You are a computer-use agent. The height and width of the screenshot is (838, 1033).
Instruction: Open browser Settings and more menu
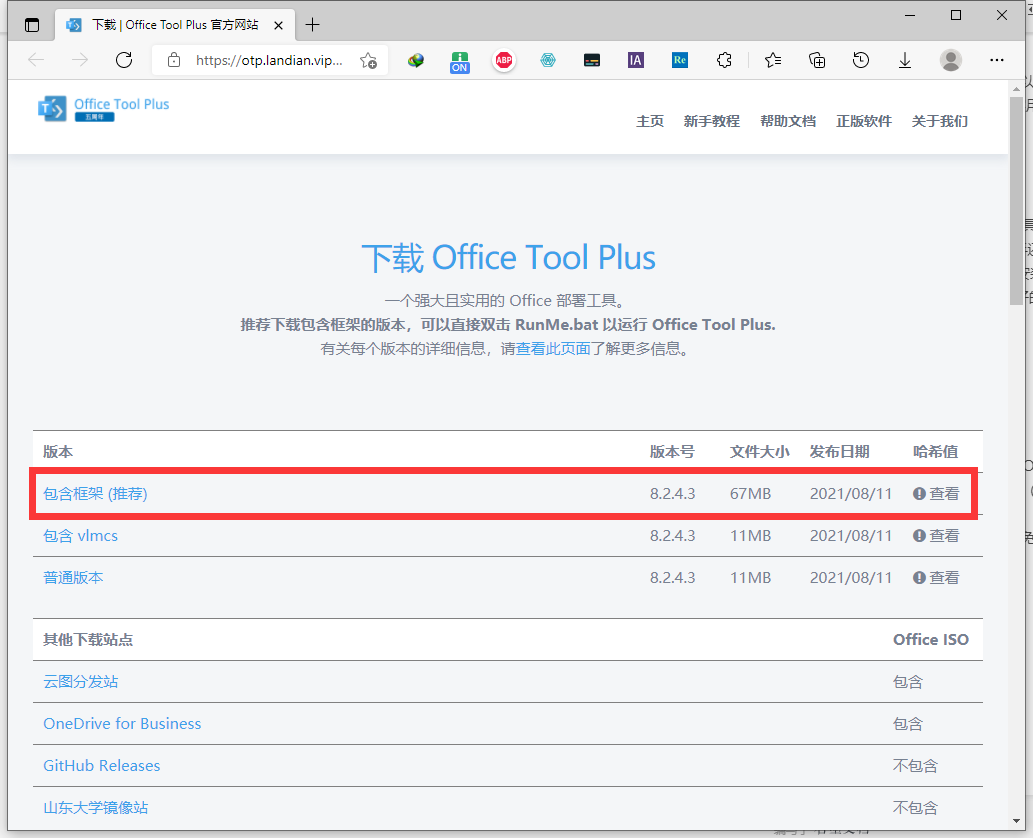click(997, 60)
